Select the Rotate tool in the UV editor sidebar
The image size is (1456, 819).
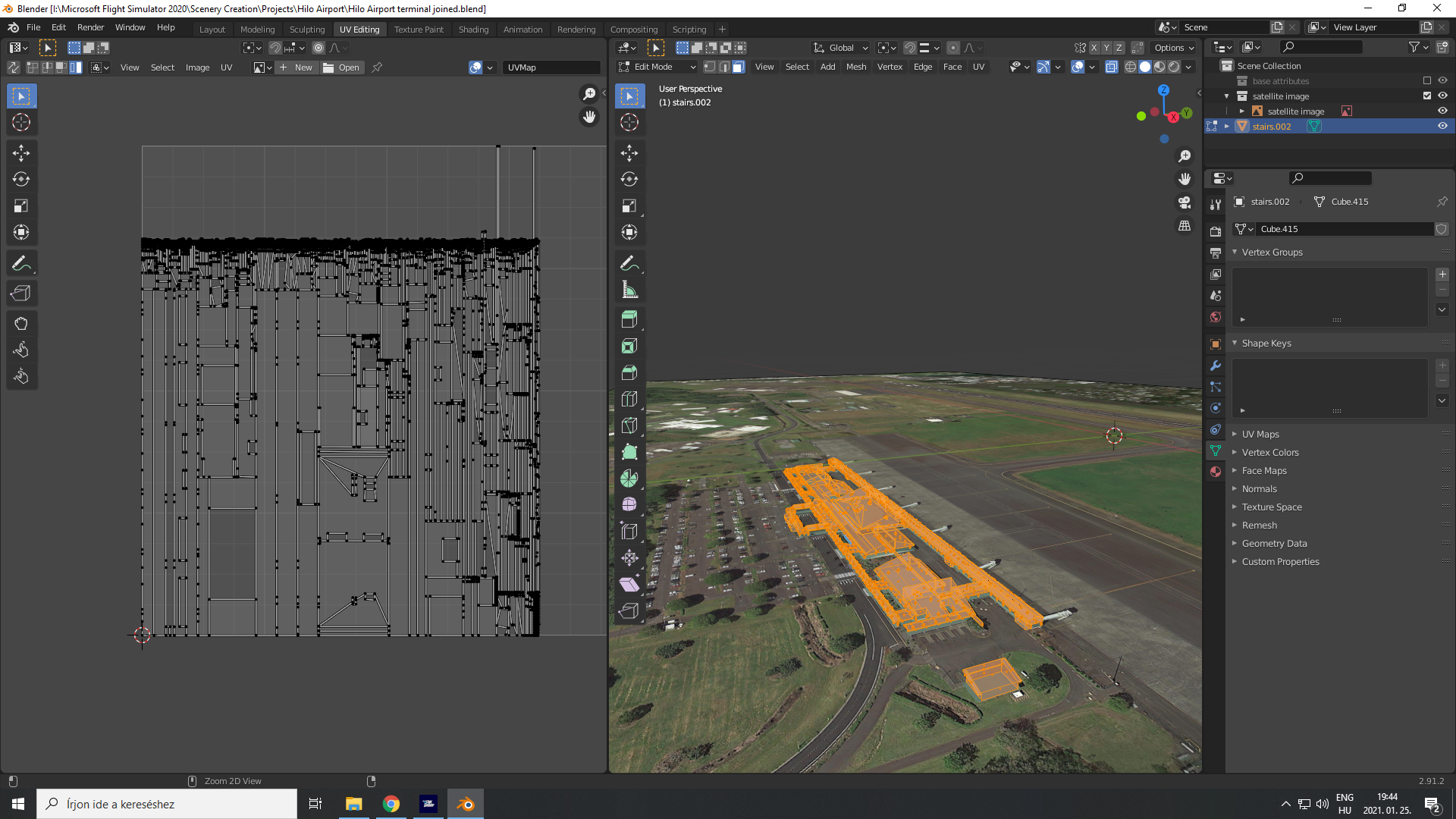click(21, 180)
